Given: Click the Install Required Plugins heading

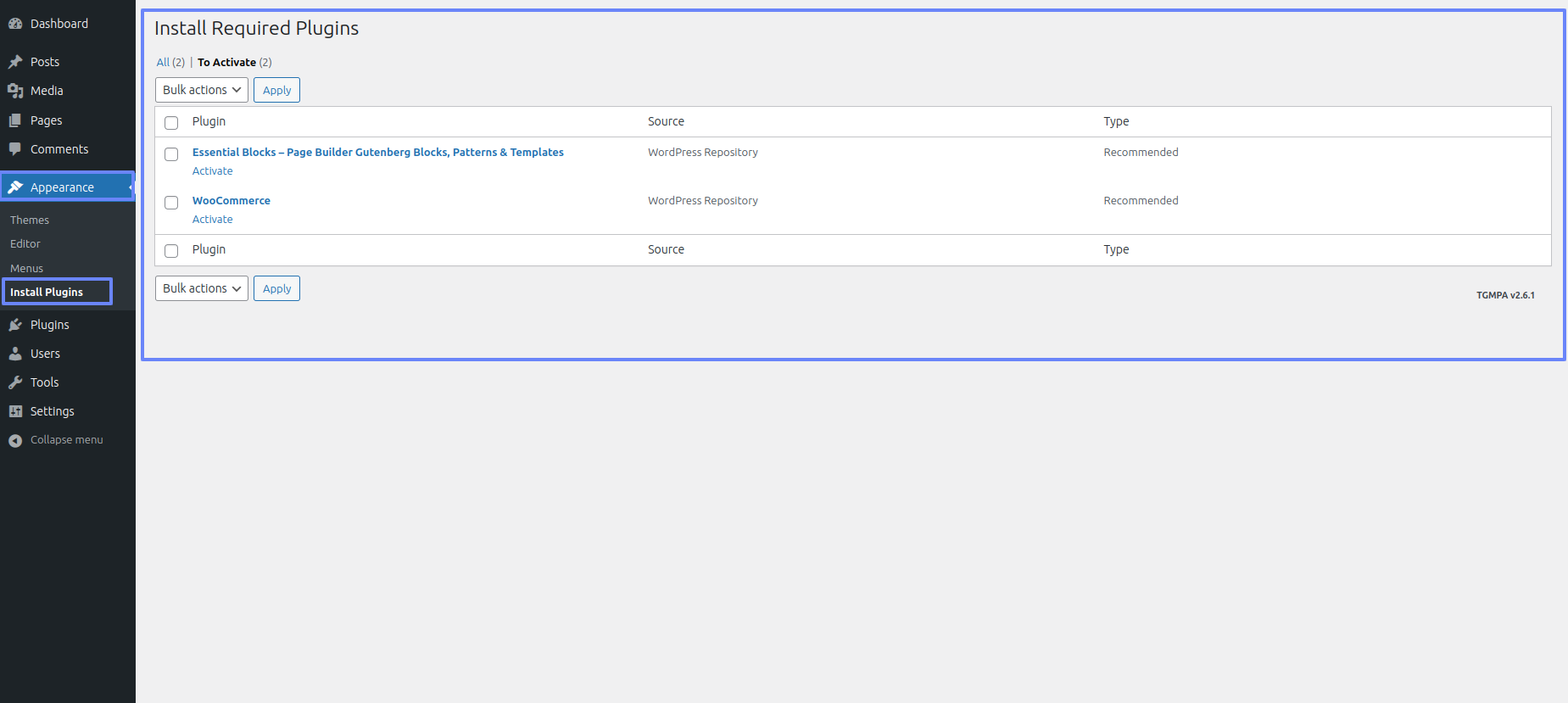Looking at the screenshot, I should (x=256, y=28).
